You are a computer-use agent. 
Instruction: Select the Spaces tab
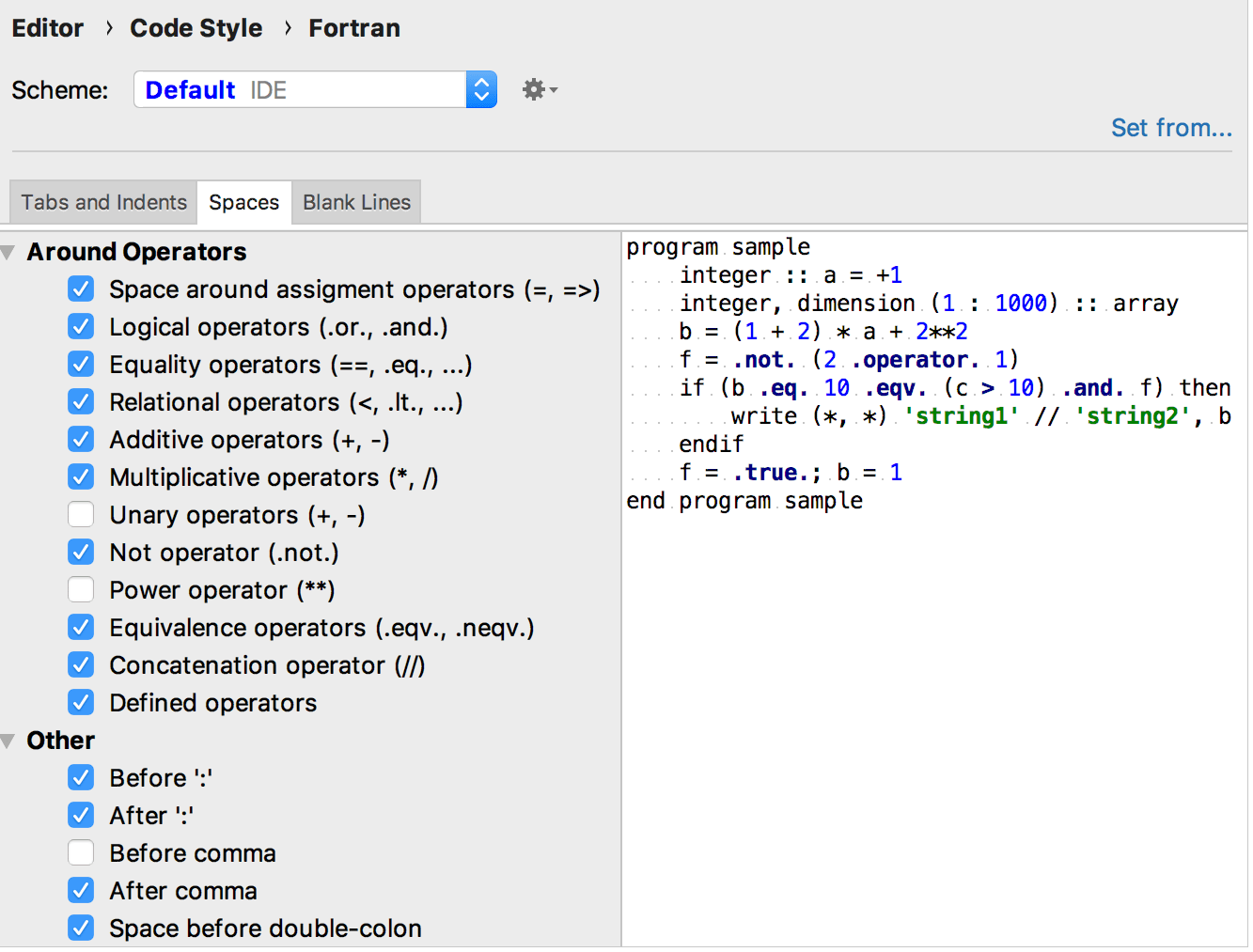[x=243, y=201]
